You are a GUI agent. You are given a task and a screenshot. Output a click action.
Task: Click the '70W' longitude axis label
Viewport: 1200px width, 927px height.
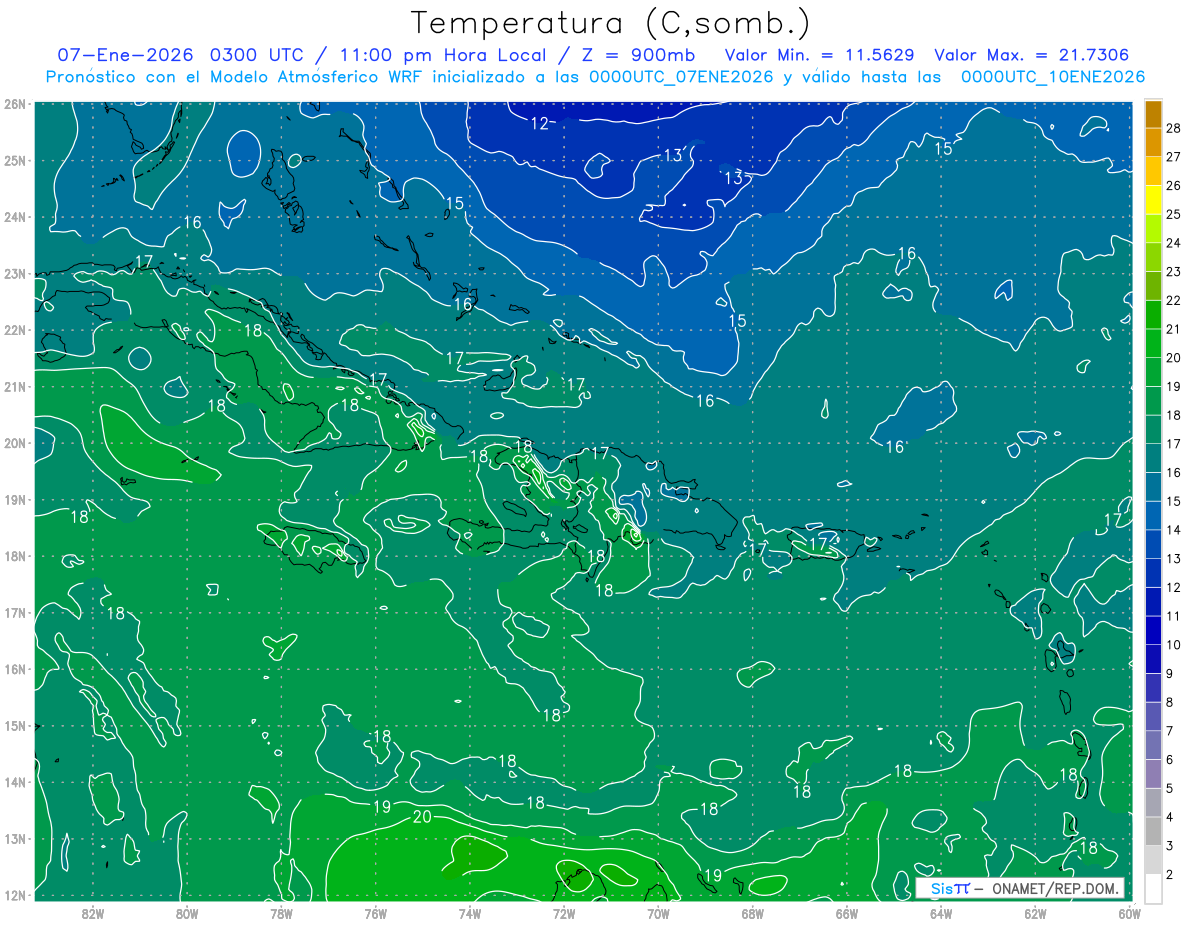[x=658, y=913]
